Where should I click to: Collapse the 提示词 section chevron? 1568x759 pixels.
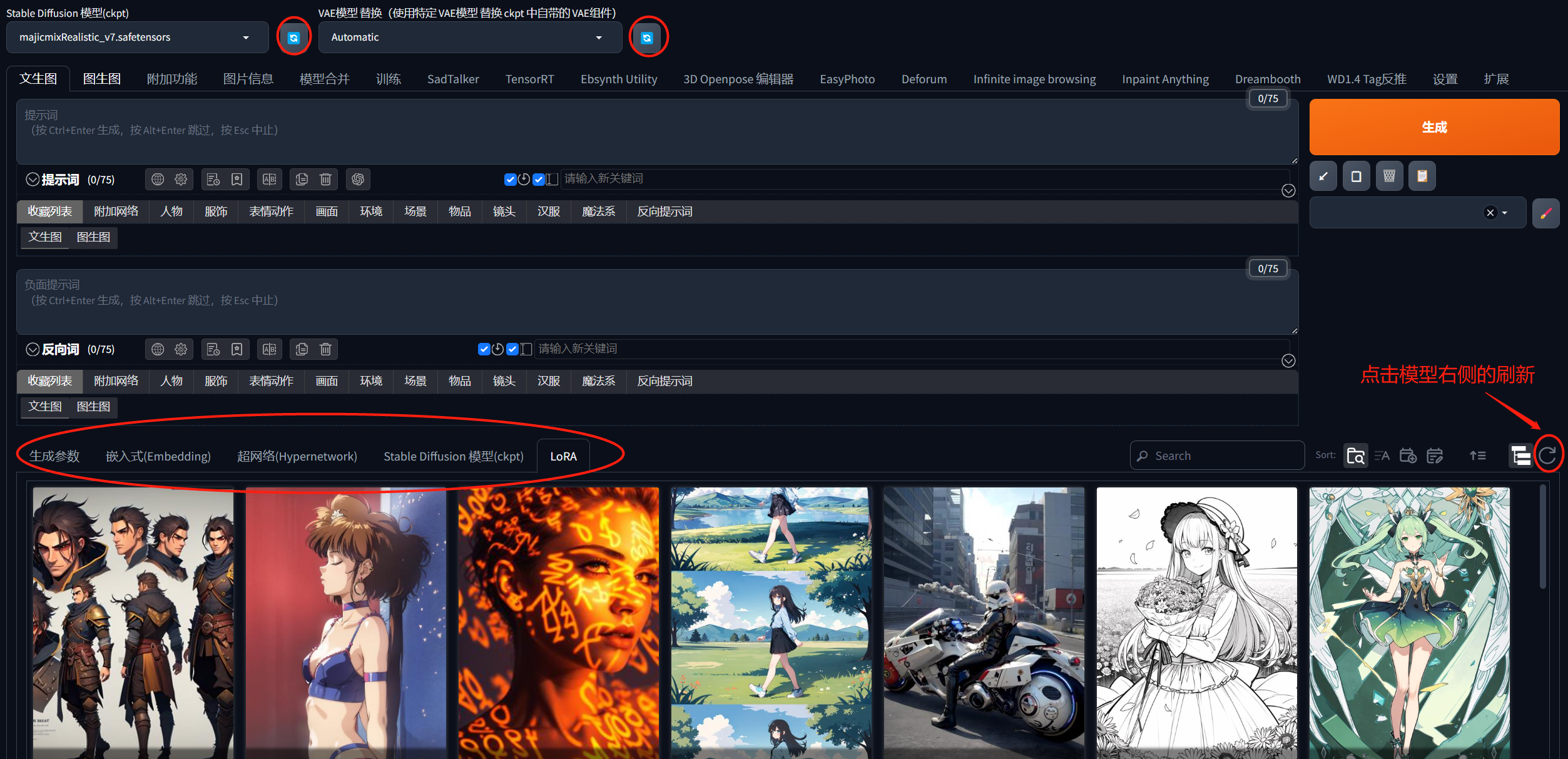click(33, 180)
